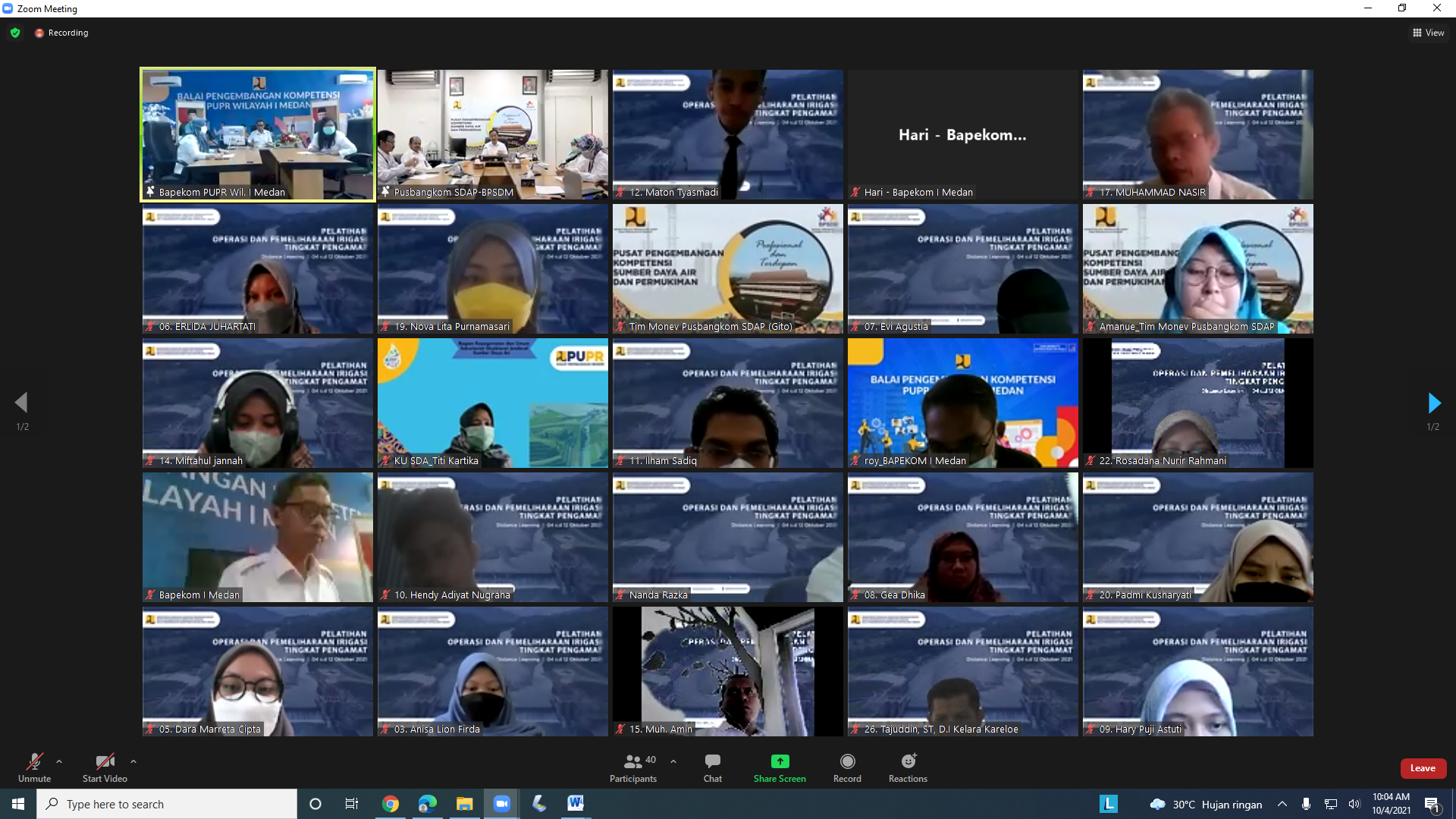The height and width of the screenshot is (819, 1456).
Task: Show hidden system tray icons
Action: pos(1282,804)
